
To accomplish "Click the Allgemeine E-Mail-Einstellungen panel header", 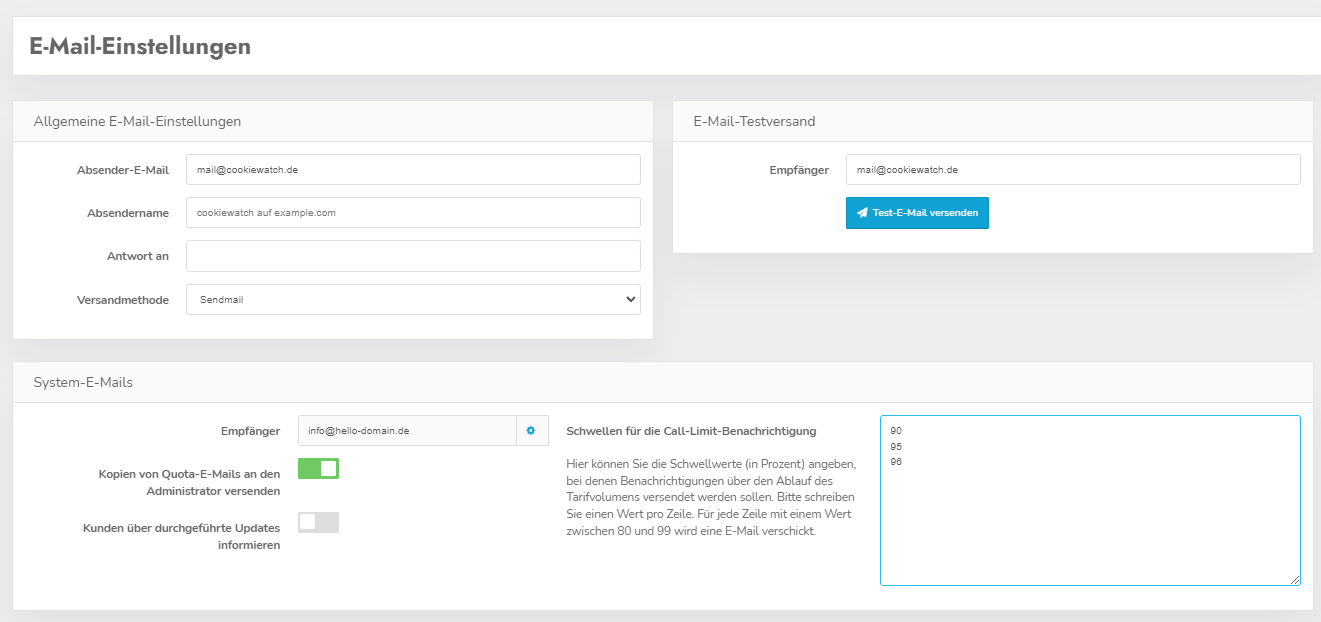I will [137, 121].
